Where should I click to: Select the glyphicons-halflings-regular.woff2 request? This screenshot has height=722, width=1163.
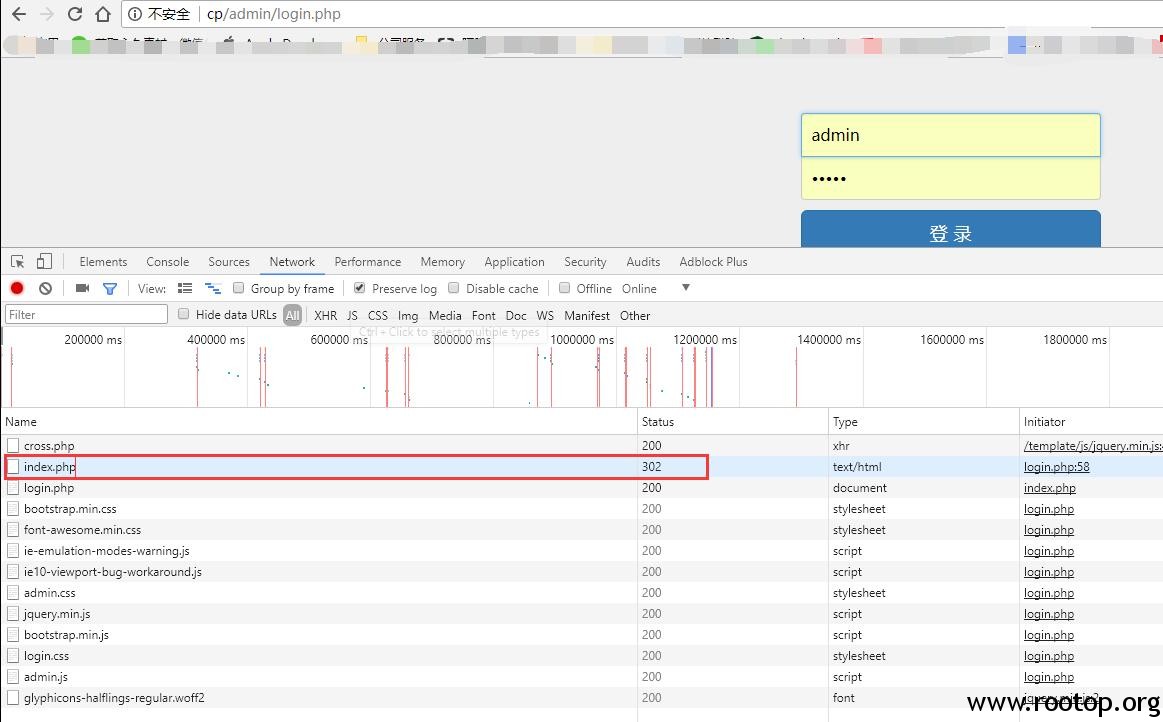582,698
